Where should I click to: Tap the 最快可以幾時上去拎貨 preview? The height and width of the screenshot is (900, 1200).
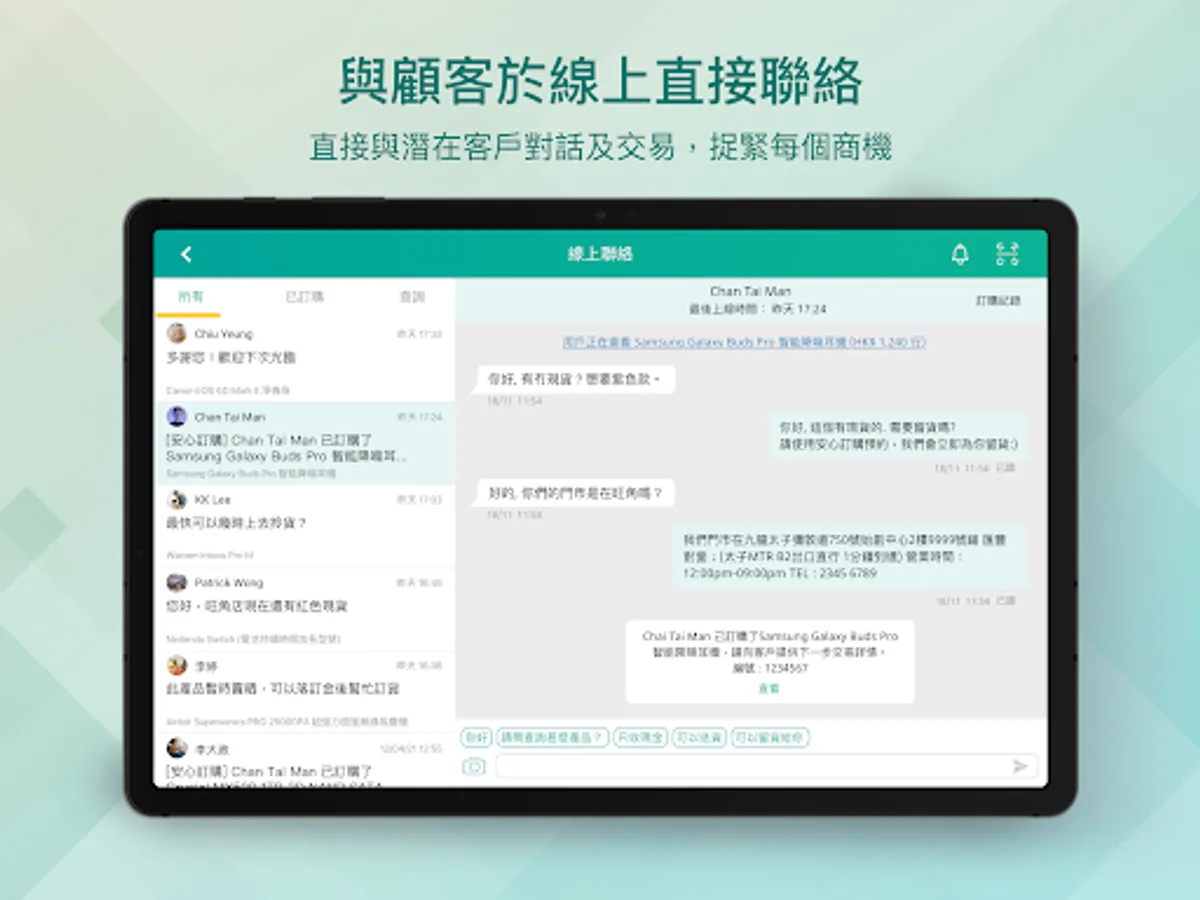point(236,523)
